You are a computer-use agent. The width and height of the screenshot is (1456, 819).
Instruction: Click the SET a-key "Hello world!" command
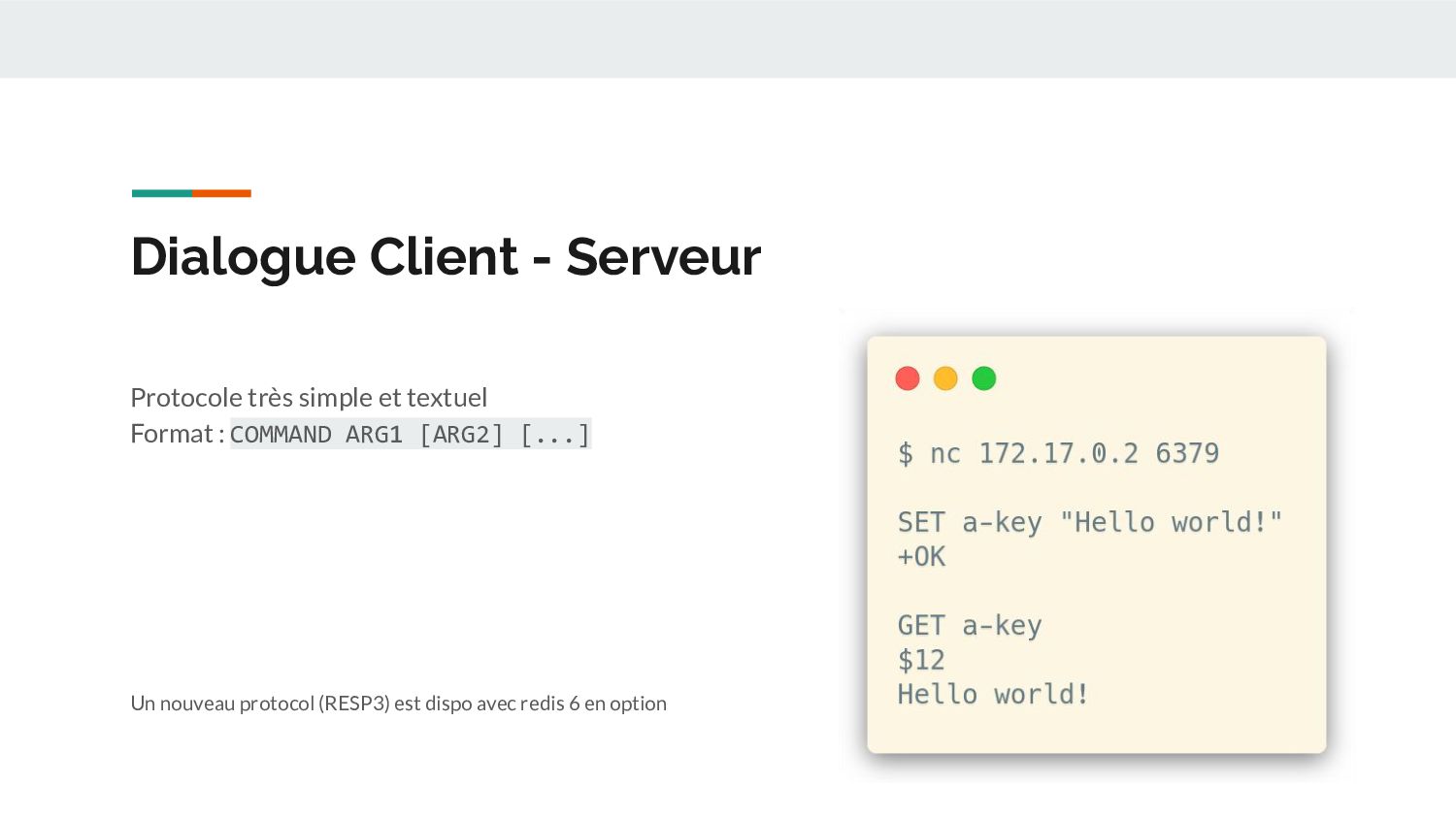[x=1089, y=522]
